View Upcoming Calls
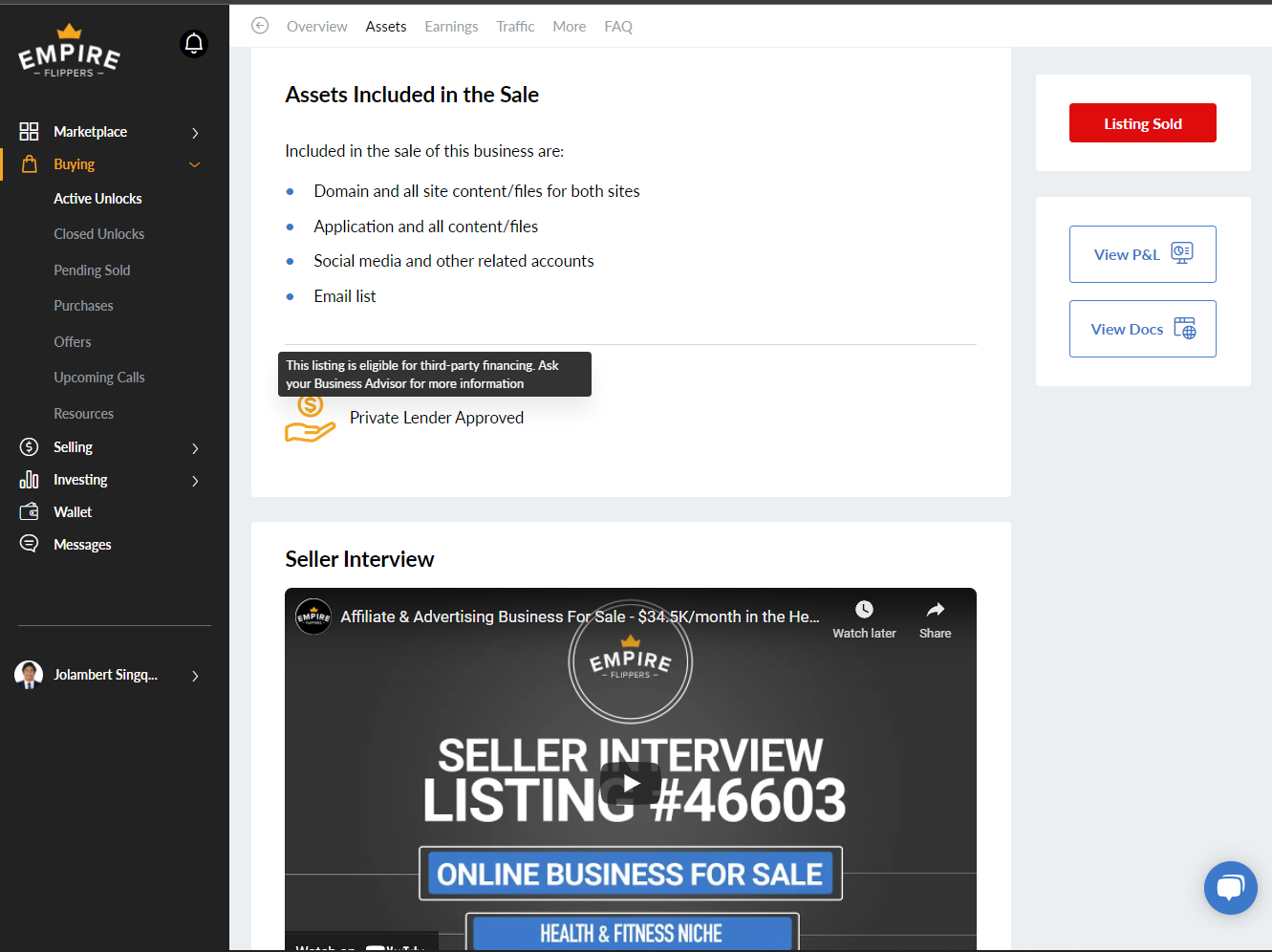1272x952 pixels. [x=99, y=378]
